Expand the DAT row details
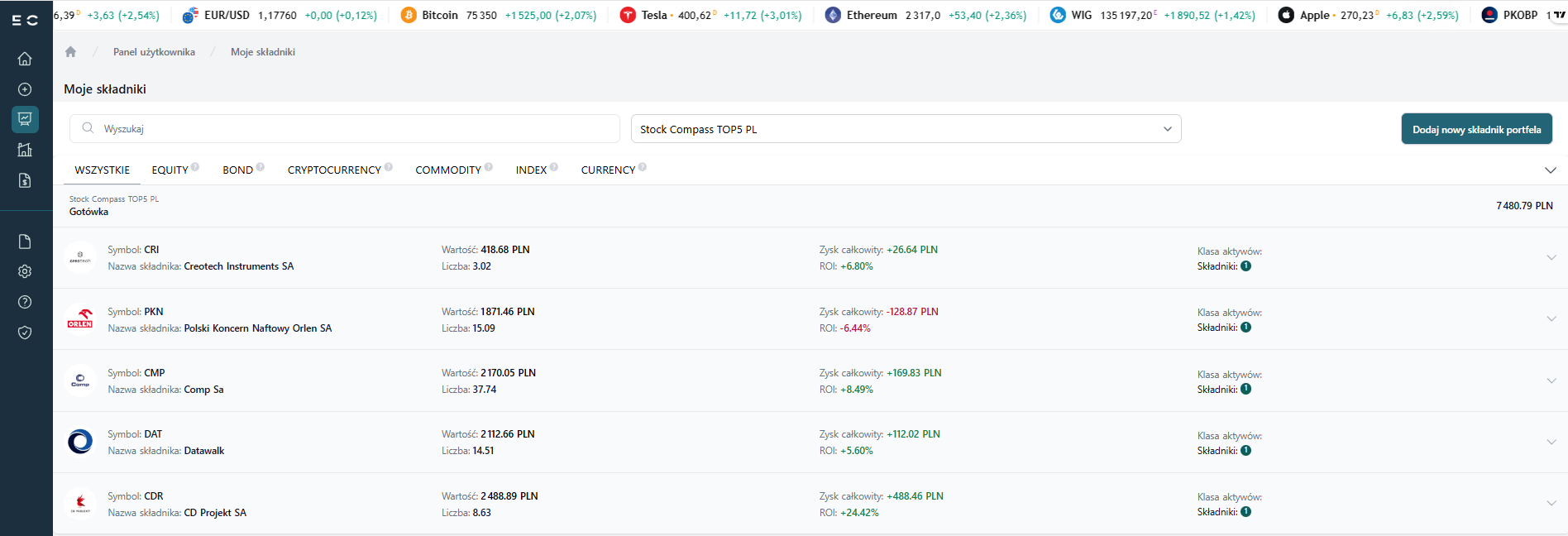 (1551, 442)
